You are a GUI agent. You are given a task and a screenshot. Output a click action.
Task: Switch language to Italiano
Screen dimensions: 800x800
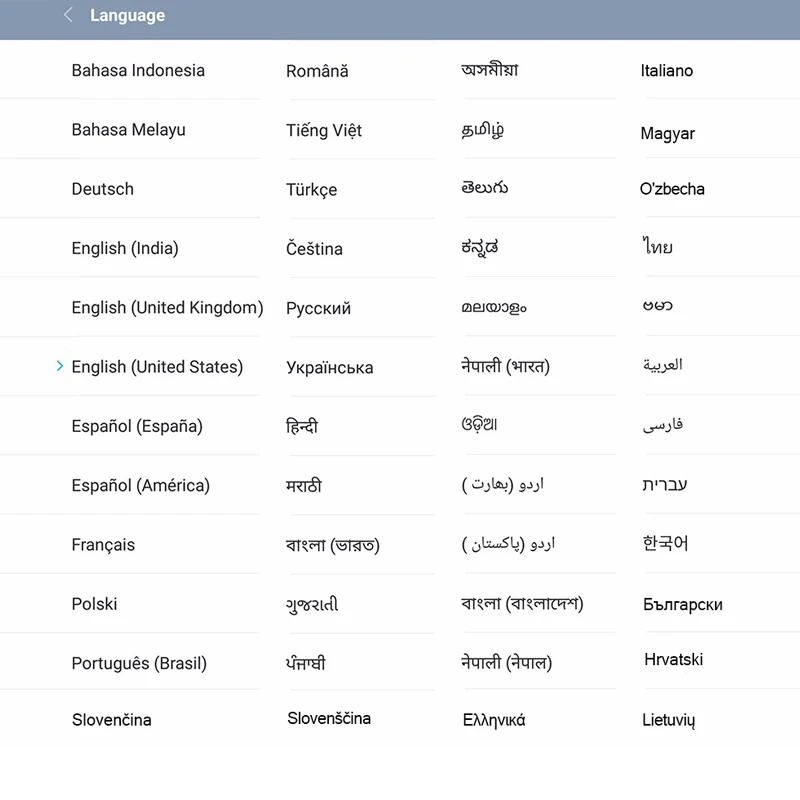point(666,71)
